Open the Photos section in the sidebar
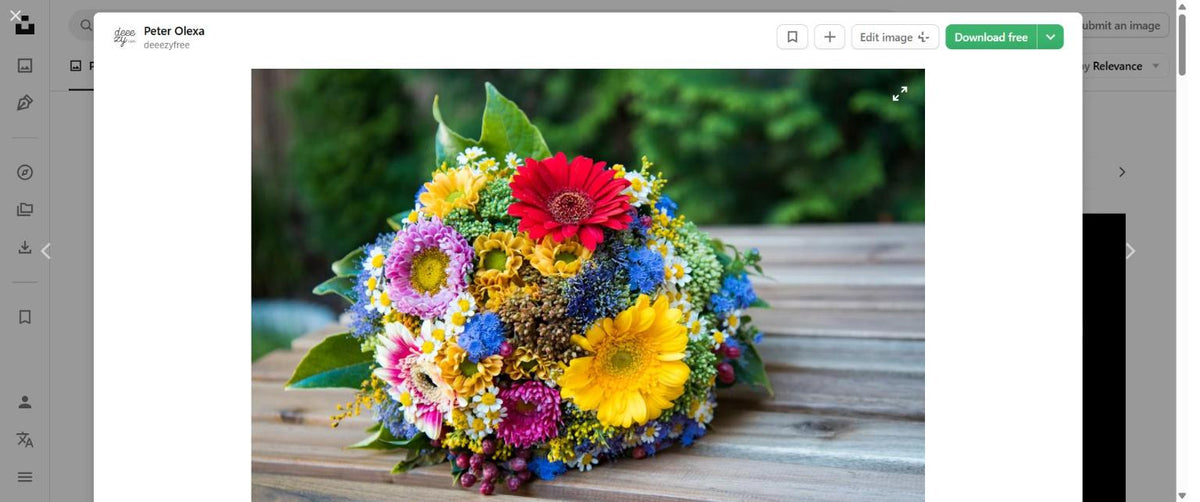Image resolution: width=1200 pixels, height=502 pixels. (x=25, y=65)
